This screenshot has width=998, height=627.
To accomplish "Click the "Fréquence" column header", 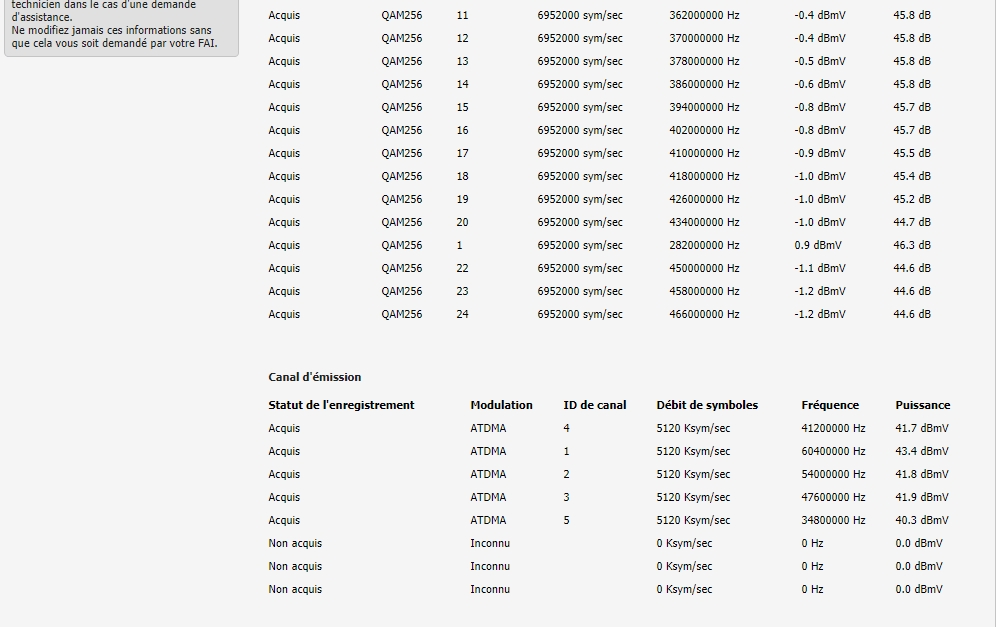I will pyautogui.click(x=830, y=405).
